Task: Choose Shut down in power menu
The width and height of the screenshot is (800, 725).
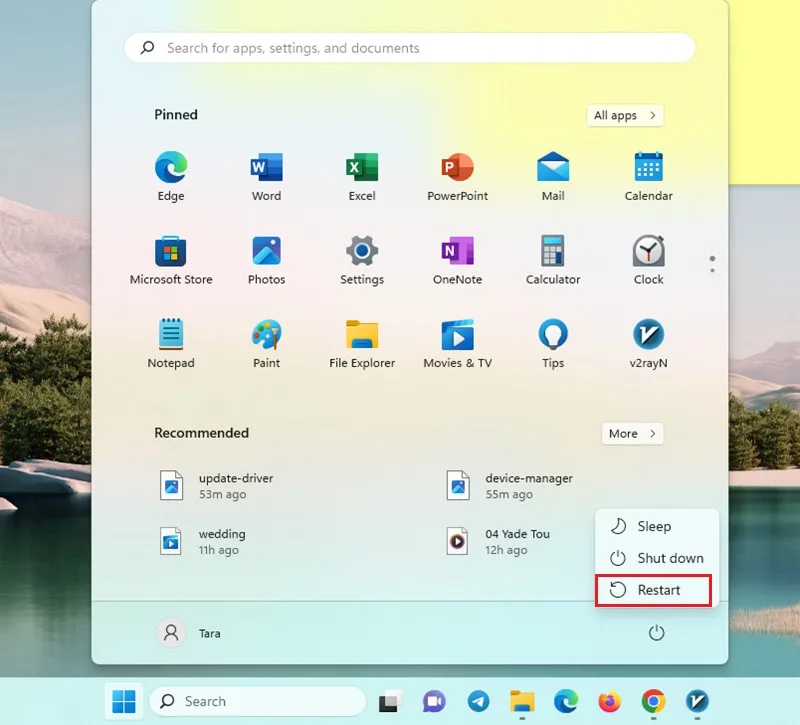Action: [x=657, y=558]
